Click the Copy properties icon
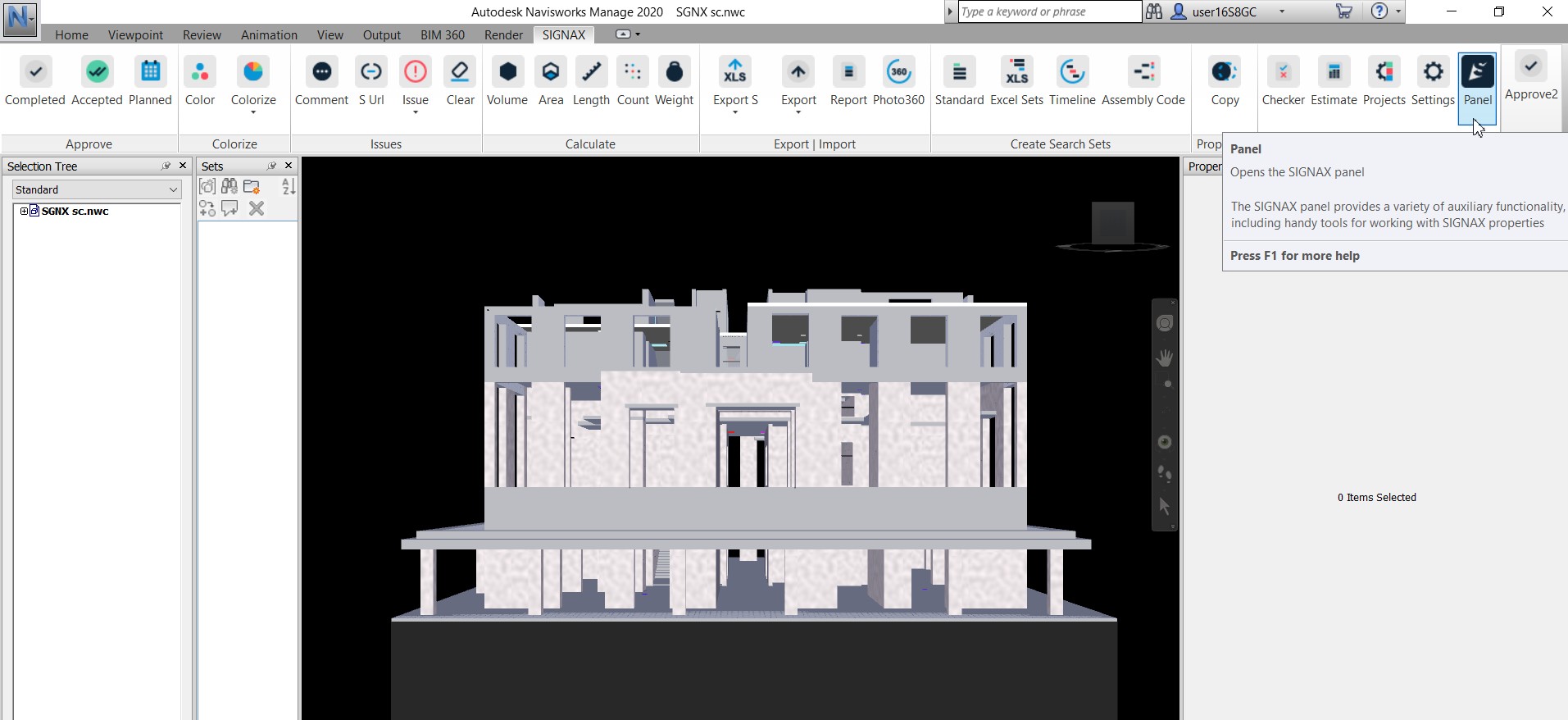The width and height of the screenshot is (1568, 720). pyautogui.click(x=1225, y=72)
